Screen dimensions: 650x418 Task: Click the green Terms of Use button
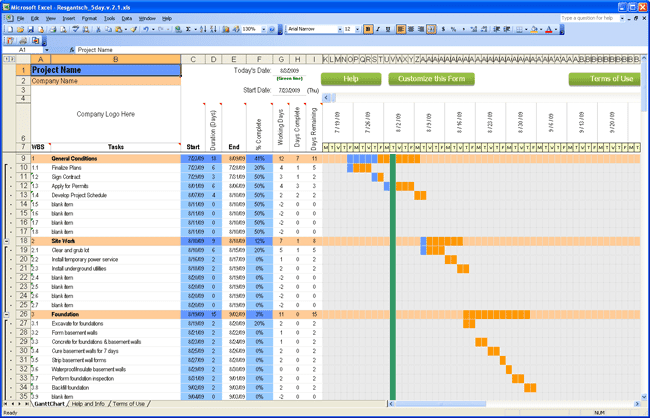[605, 79]
